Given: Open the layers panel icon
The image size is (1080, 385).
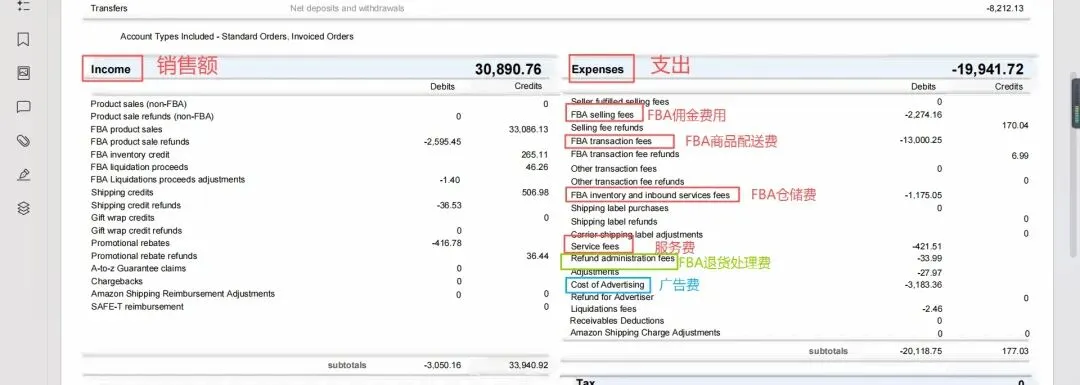Looking at the screenshot, I should point(23,208).
